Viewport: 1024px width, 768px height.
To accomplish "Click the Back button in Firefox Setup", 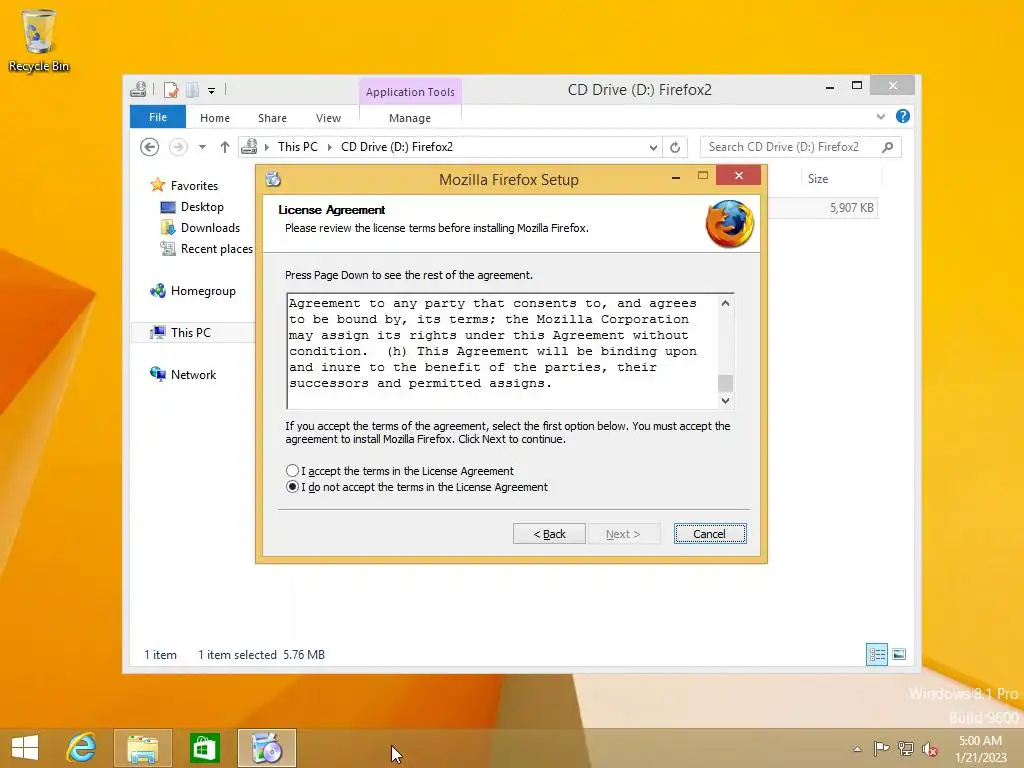I will 549,534.
